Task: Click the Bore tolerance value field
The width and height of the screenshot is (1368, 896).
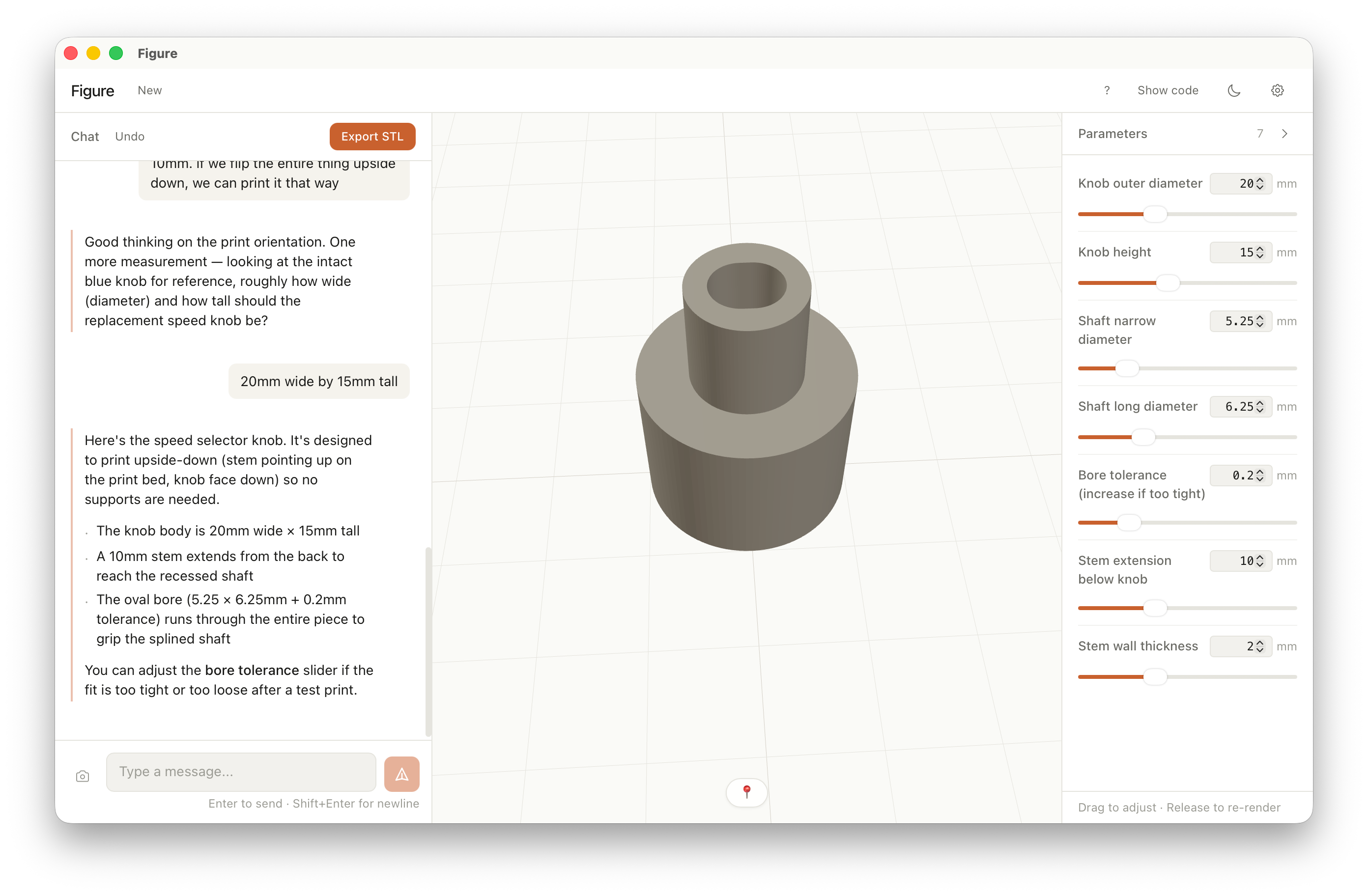Action: pyautogui.click(x=1240, y=476)
